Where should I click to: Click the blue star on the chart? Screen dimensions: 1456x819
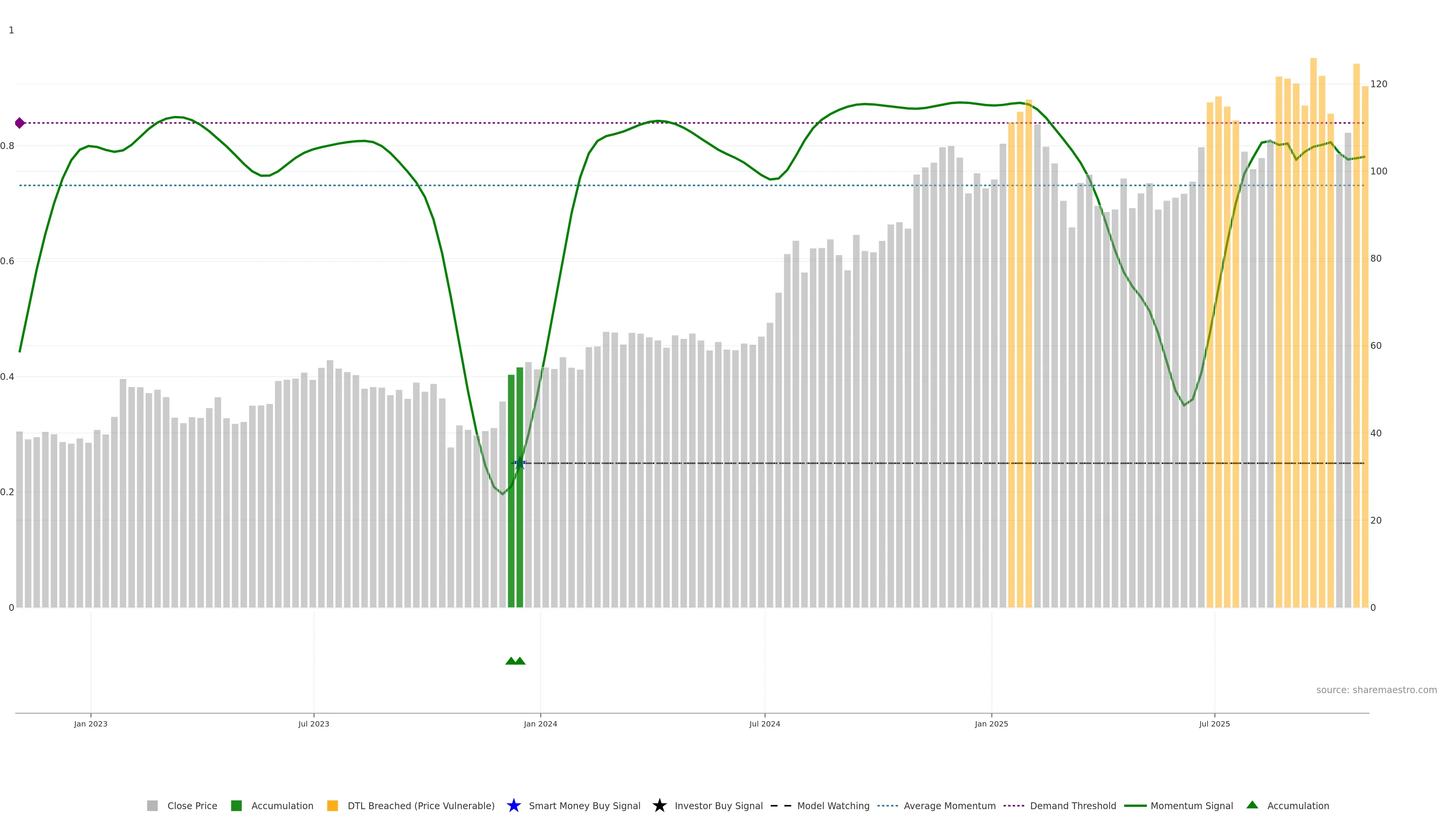[520, 463]
